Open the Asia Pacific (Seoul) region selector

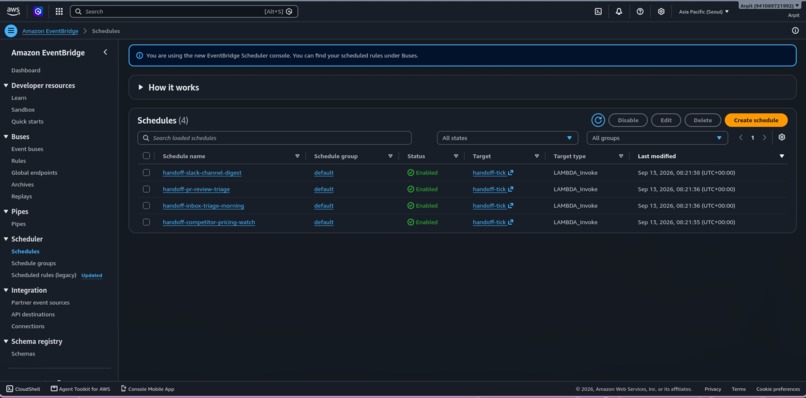(704, 11)
